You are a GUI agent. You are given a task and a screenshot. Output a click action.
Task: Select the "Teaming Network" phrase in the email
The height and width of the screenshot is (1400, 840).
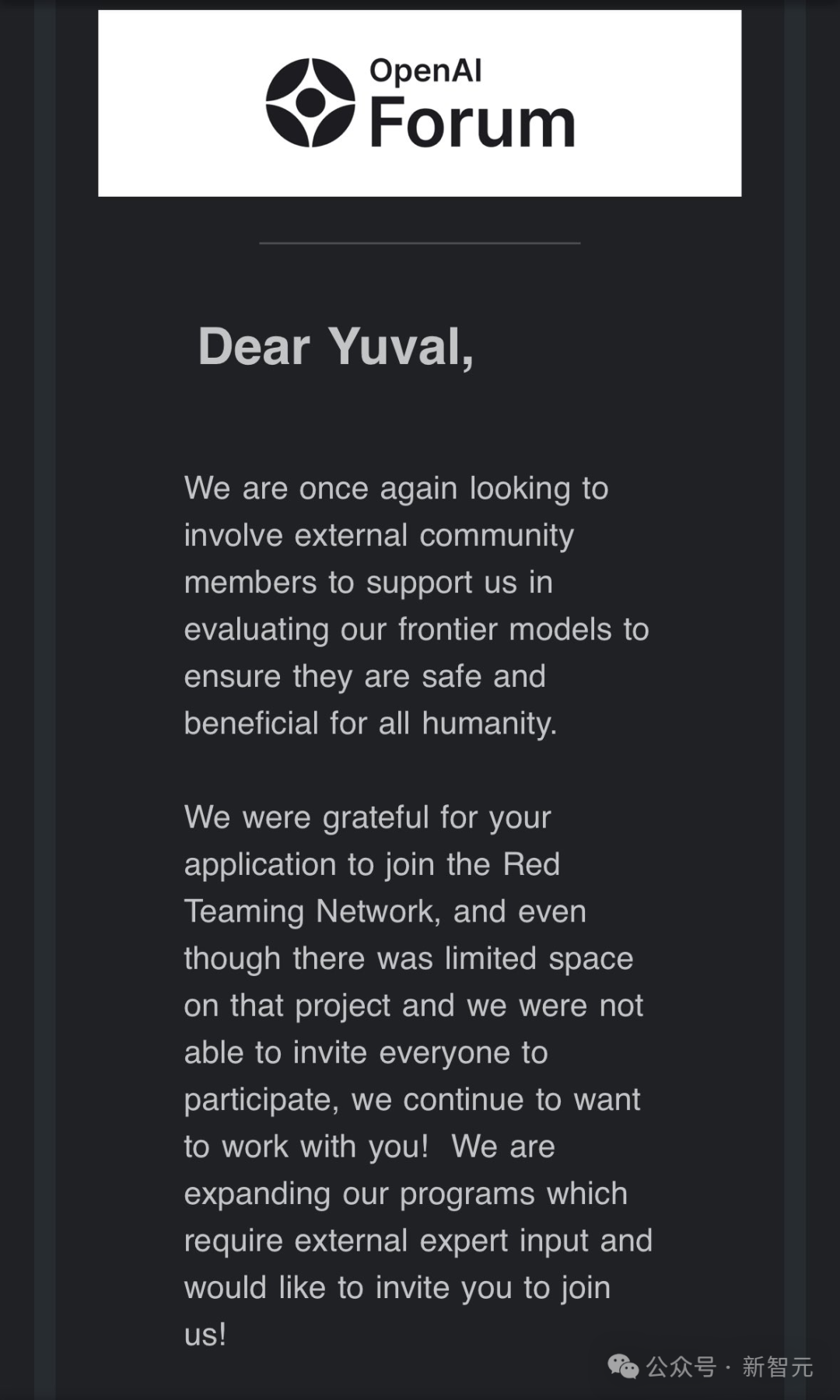click(x=313, y=912)
